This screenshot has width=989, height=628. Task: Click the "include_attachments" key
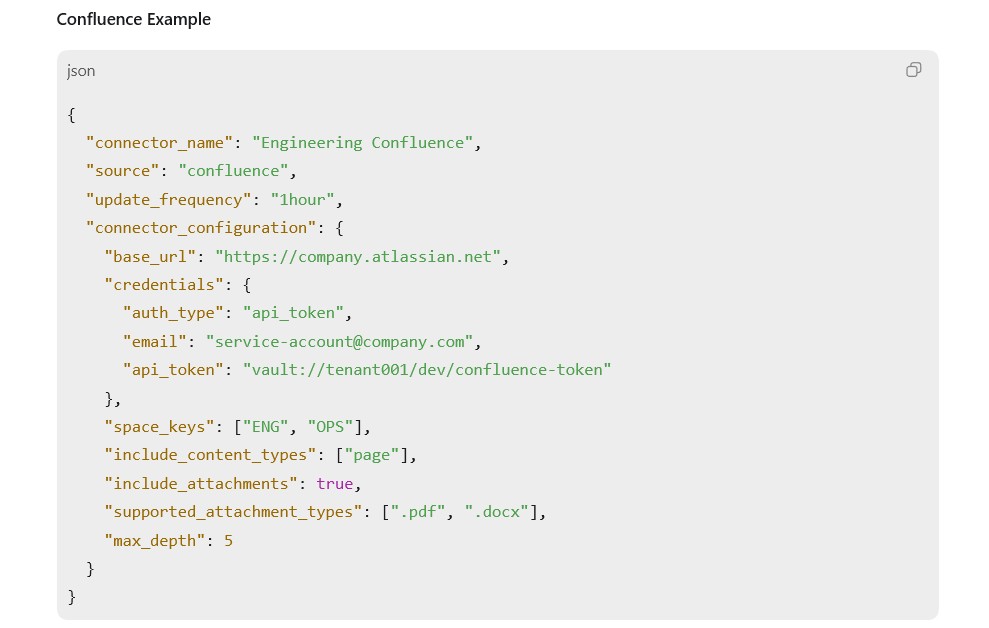click(201, 484)
